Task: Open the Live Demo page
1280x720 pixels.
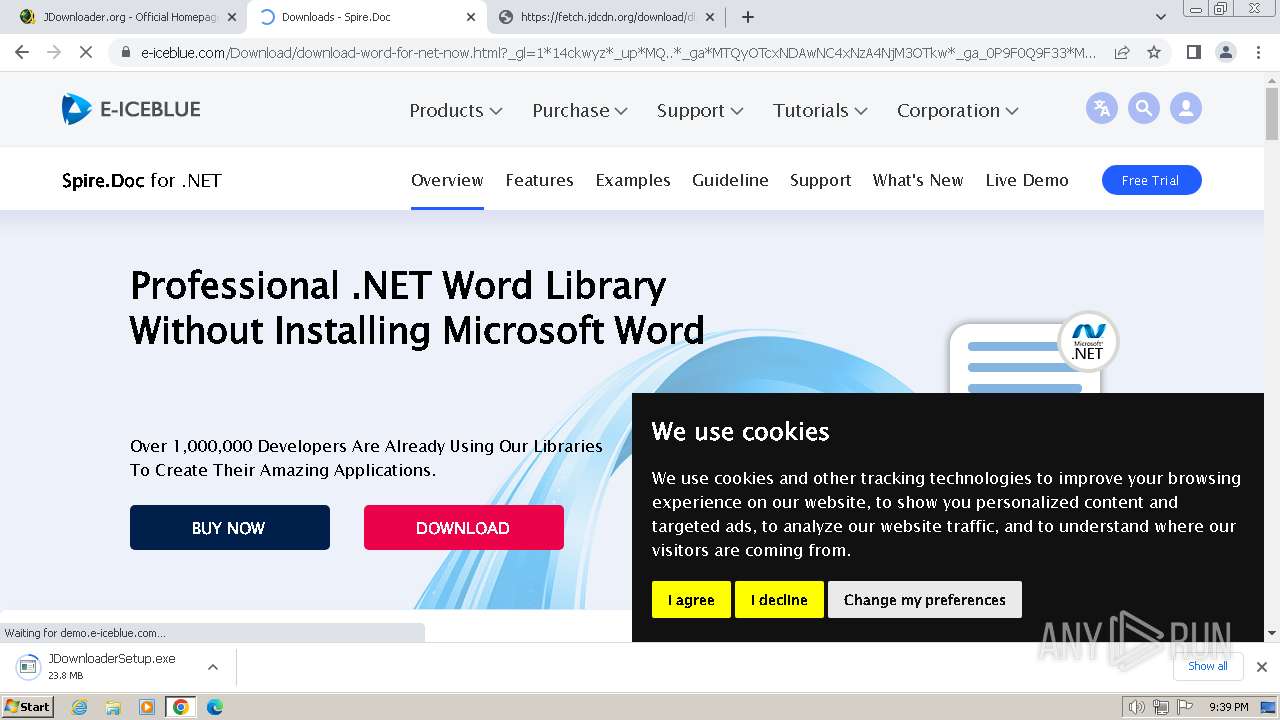Action: [1027, 180]
